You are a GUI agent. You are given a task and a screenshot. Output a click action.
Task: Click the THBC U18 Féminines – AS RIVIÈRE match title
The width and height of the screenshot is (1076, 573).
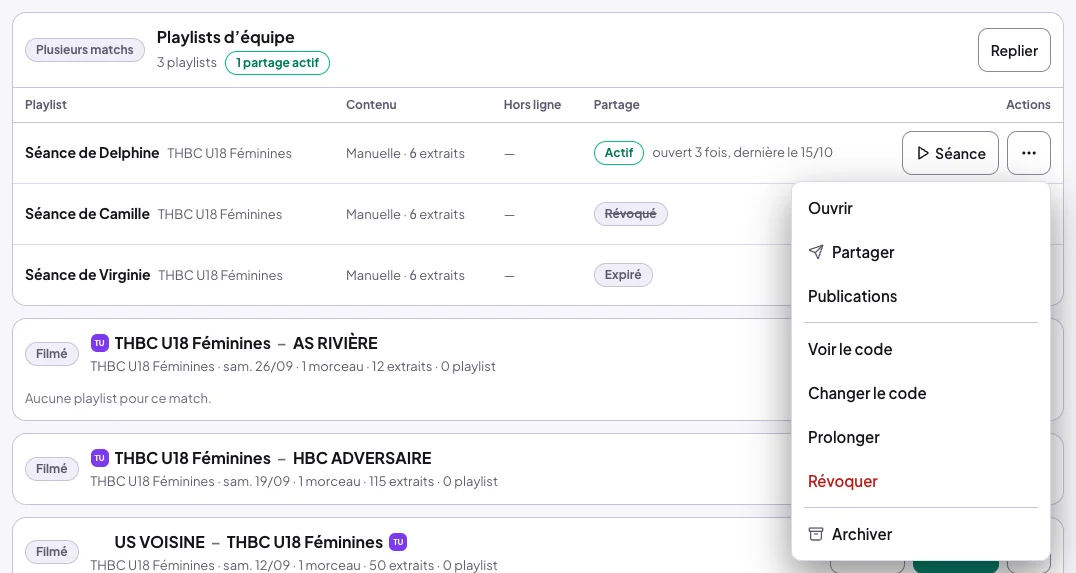pos(246,343)
